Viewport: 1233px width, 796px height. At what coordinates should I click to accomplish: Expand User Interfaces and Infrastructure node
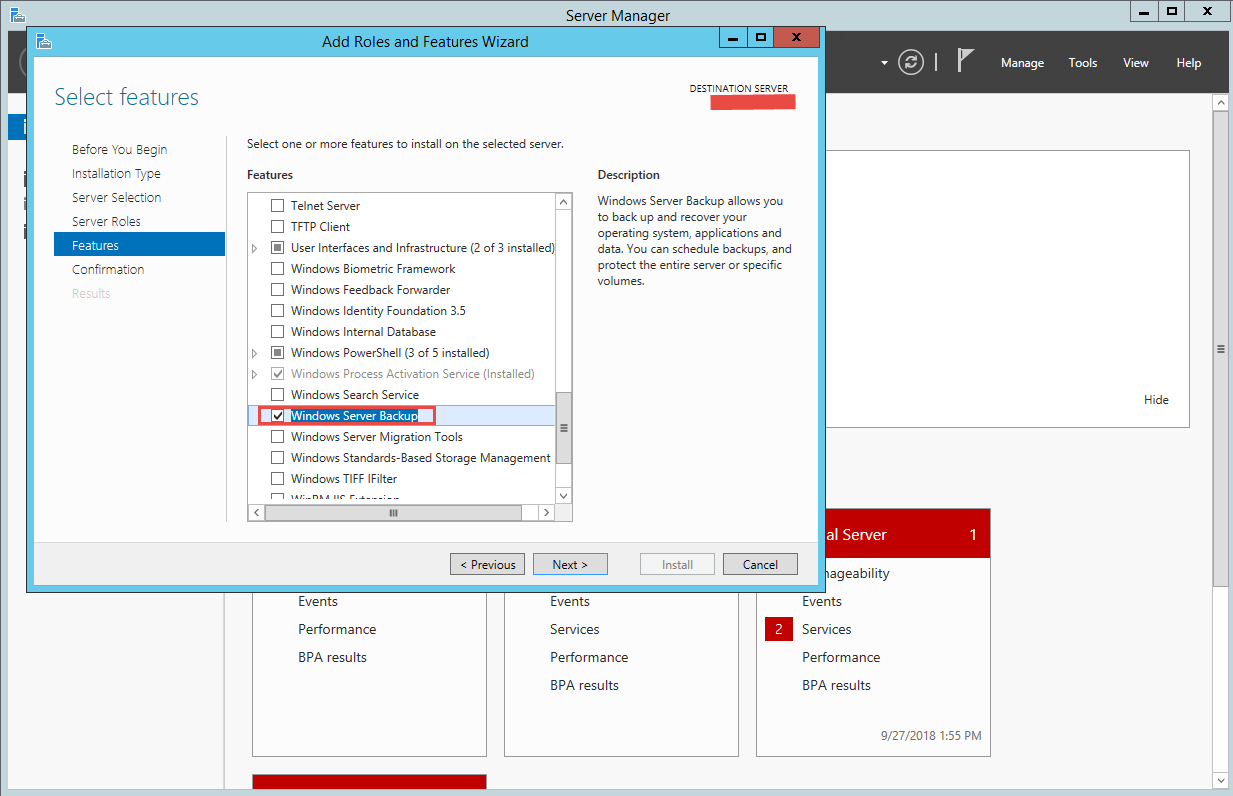click(x=255, y=248)
